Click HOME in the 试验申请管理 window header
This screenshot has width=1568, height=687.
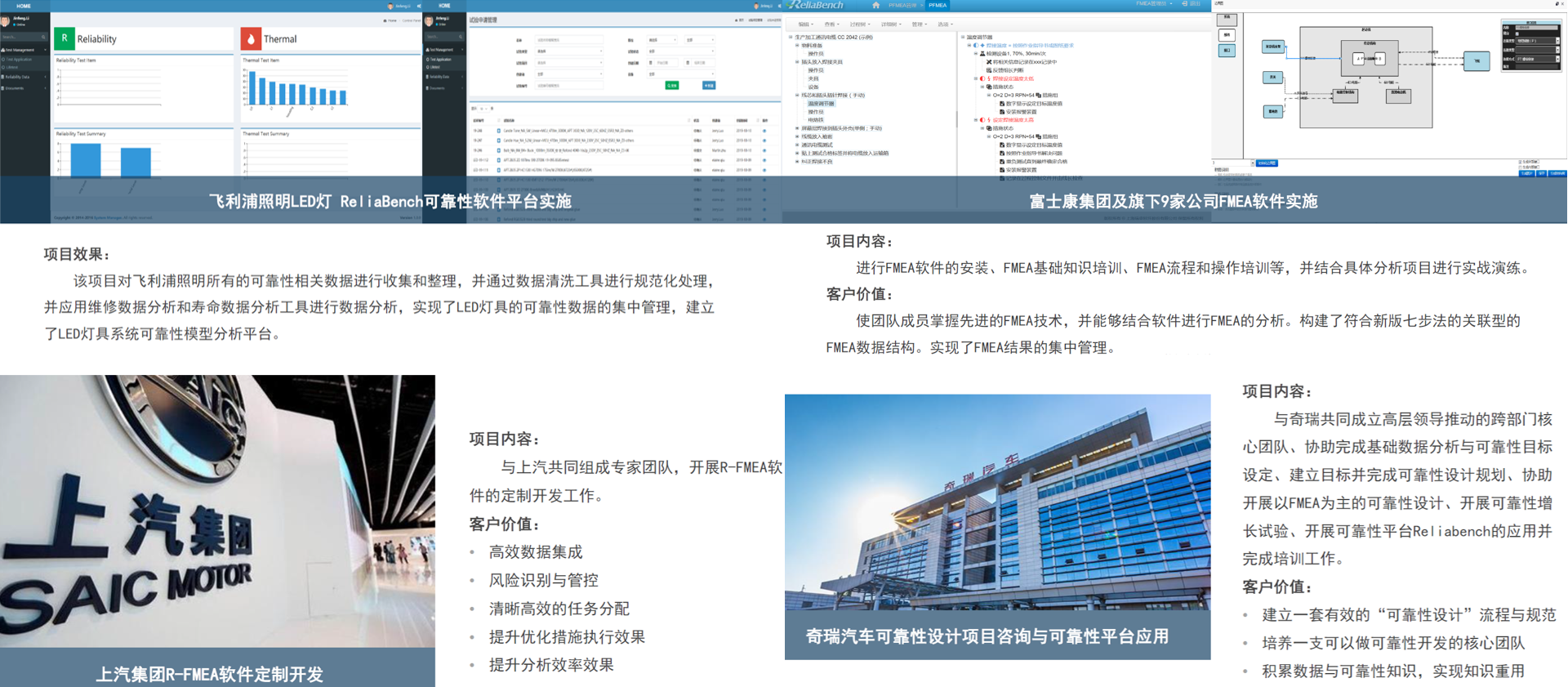[444, 6]
